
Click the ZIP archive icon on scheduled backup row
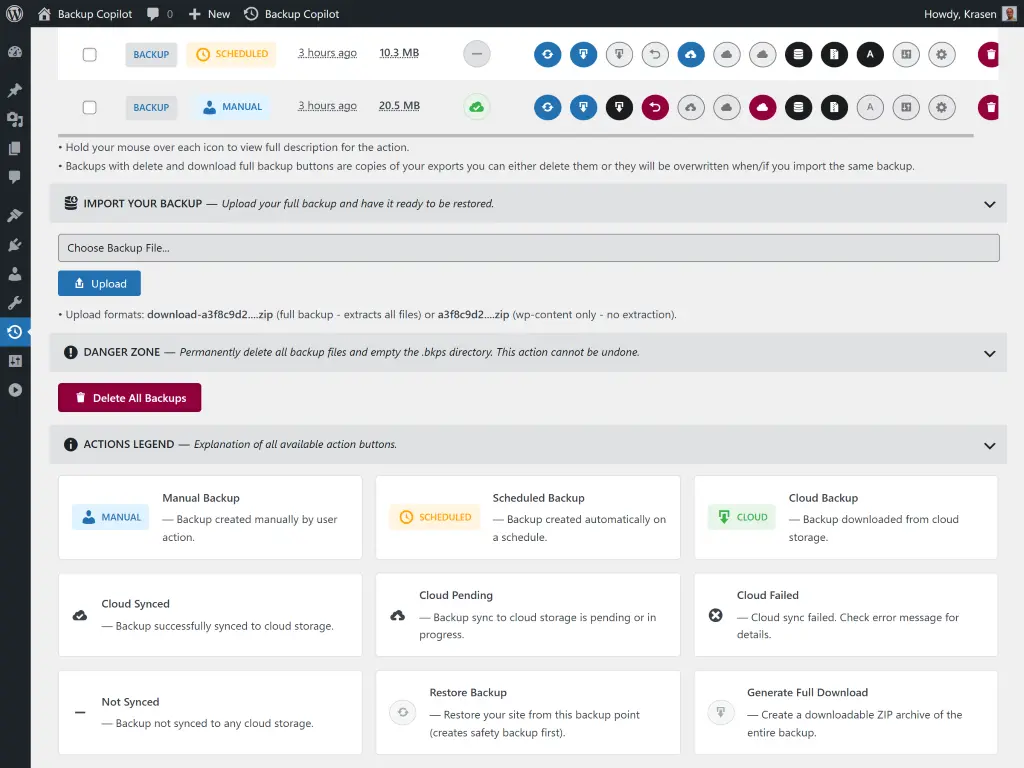(x=834, y=55)
